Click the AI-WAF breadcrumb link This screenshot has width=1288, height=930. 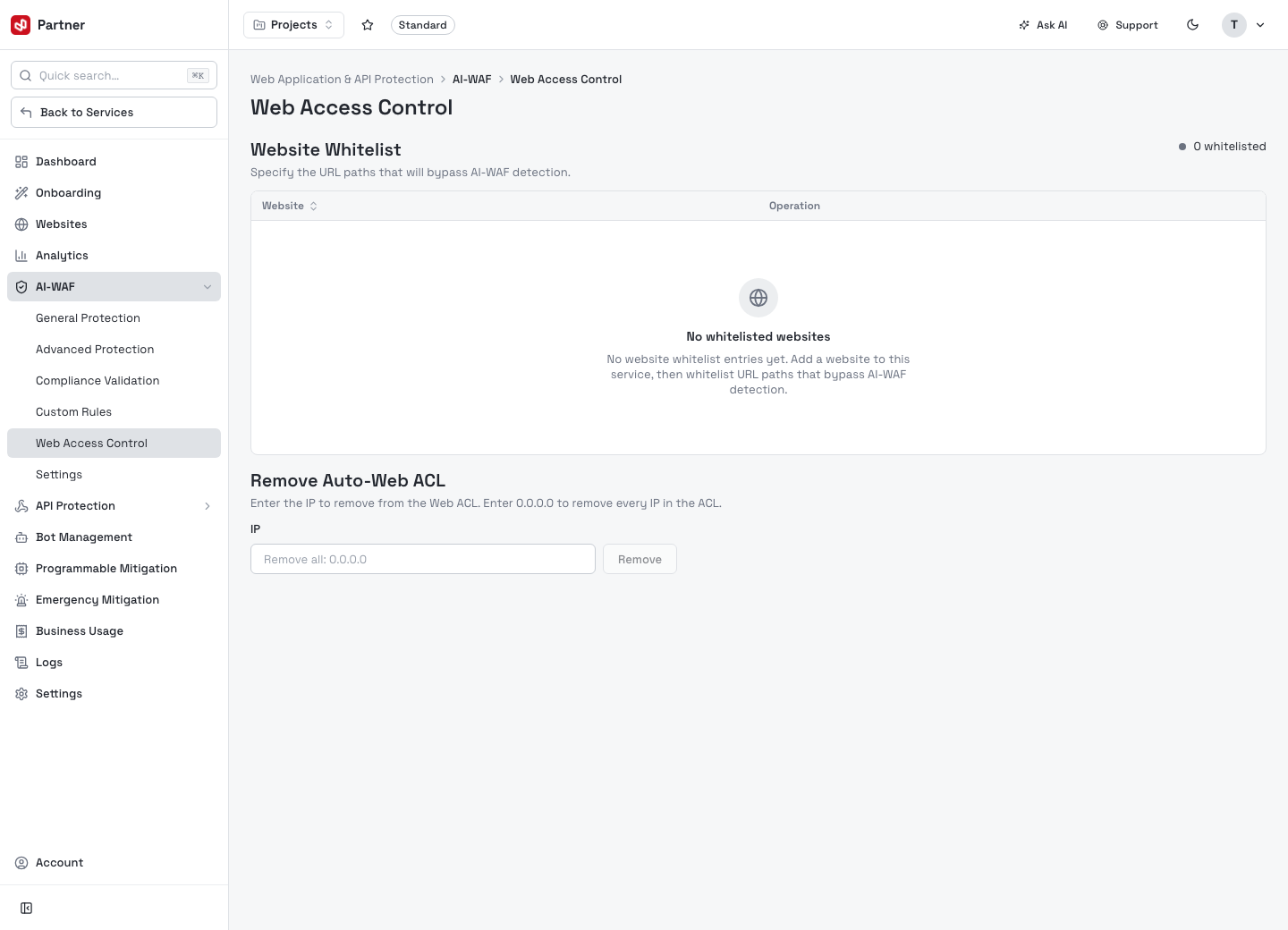click(x=472, y=80)
